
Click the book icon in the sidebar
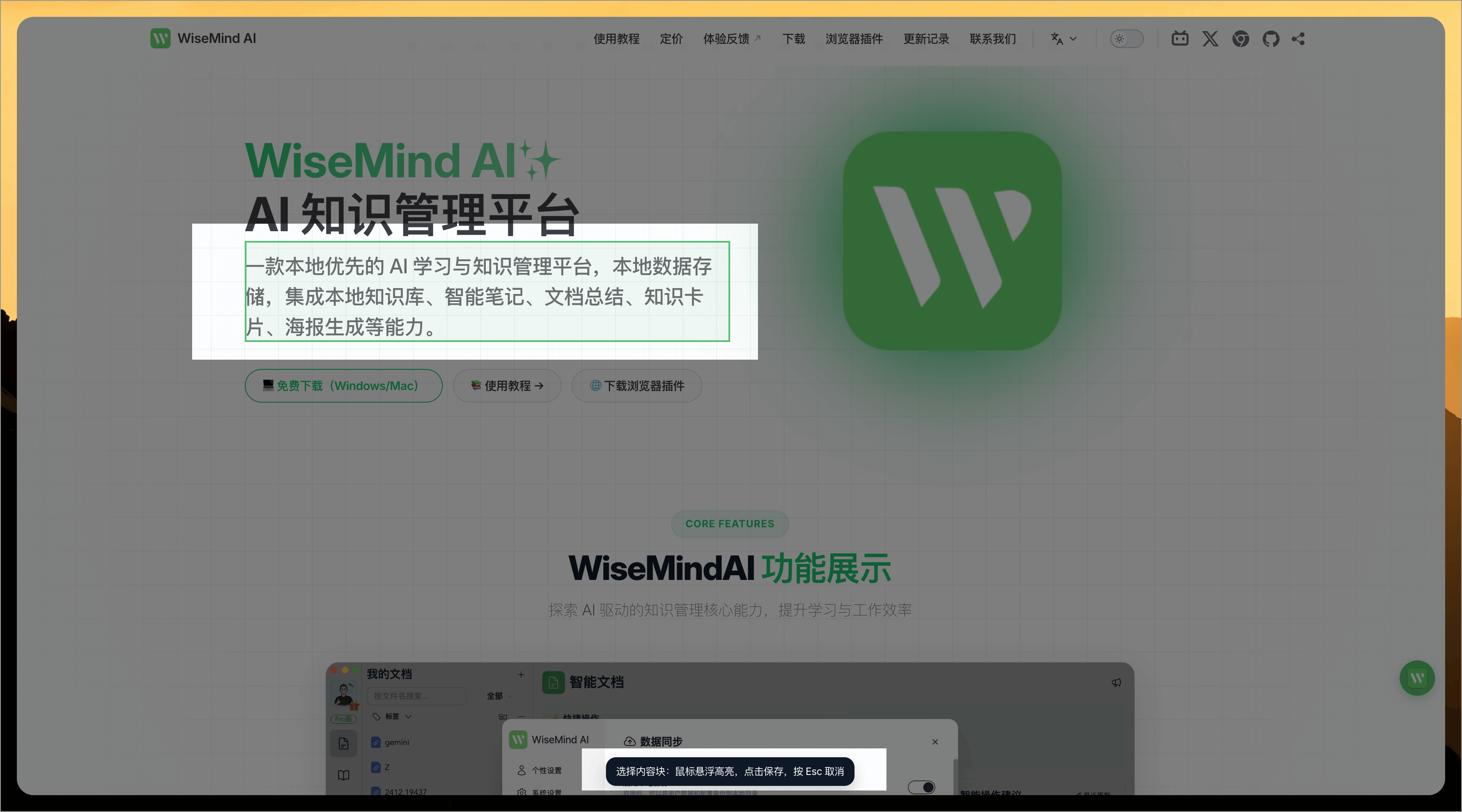[343, 776]
